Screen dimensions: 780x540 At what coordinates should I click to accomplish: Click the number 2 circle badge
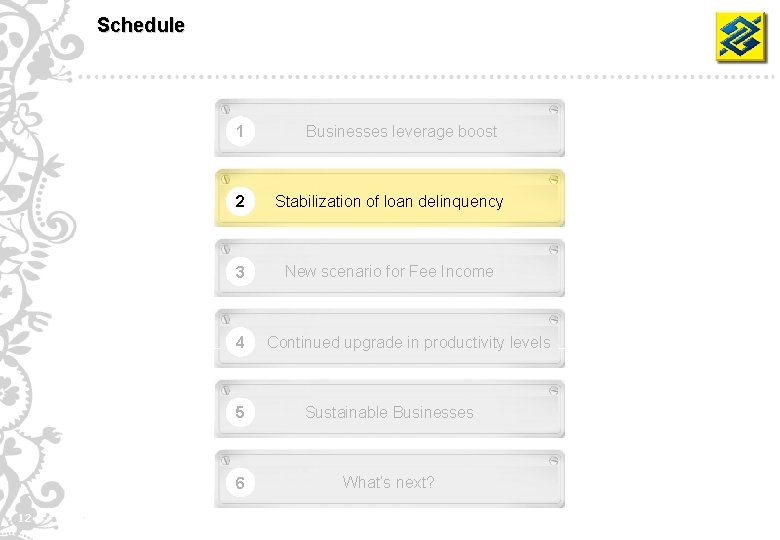point(240,201)
